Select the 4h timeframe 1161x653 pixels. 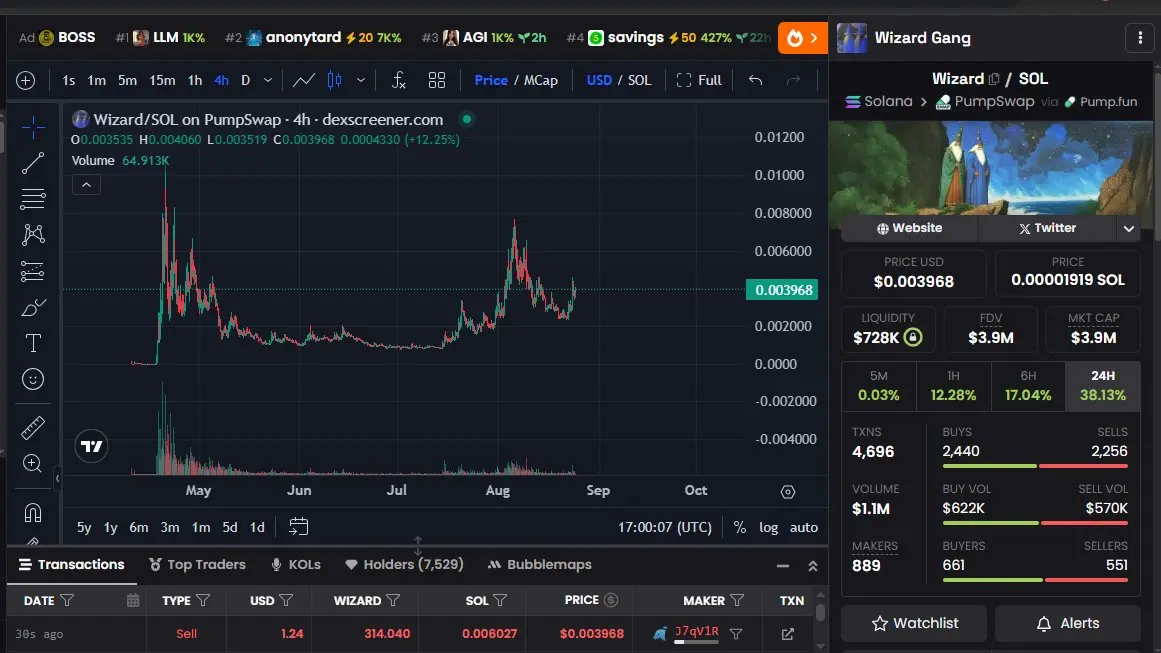[221, 80]
